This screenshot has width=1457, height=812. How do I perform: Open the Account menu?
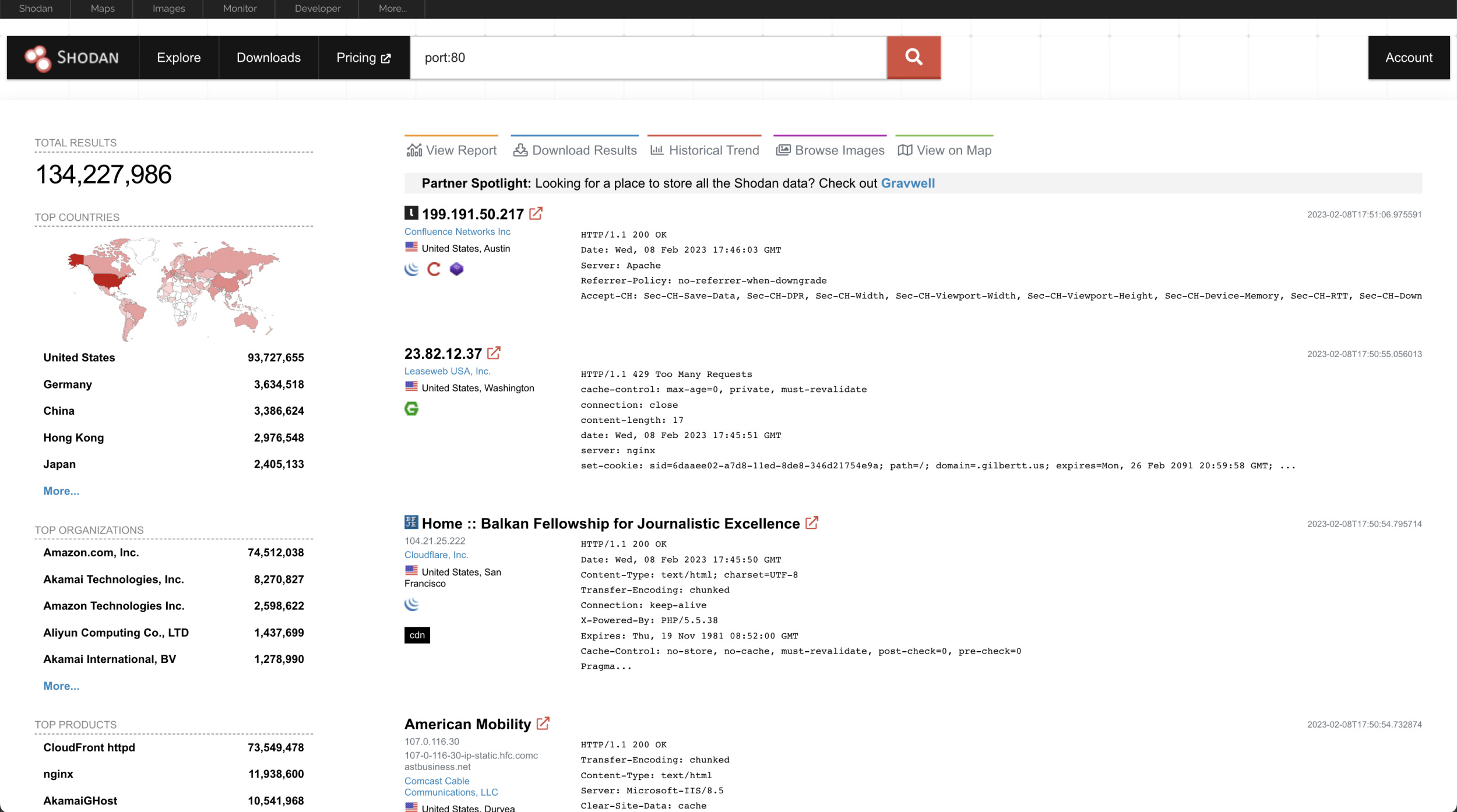1409,58
